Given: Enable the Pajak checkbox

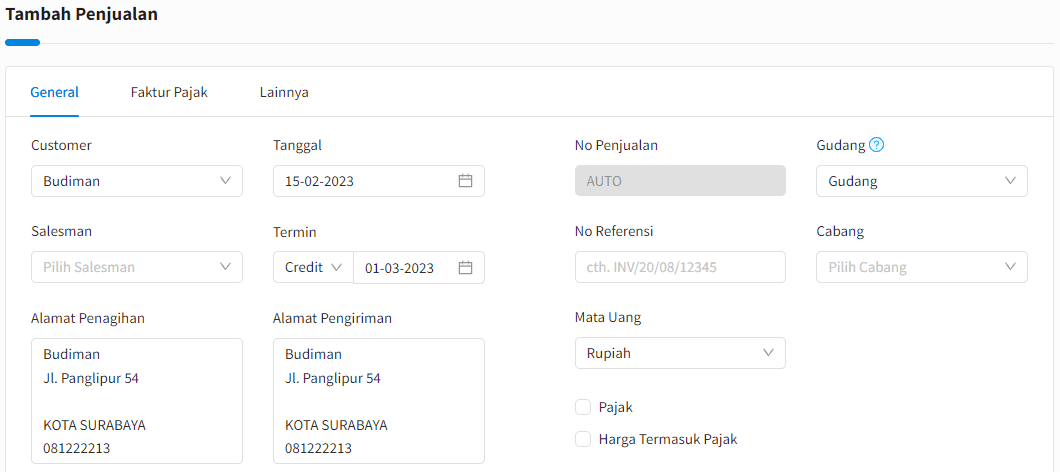Looking at the screenshot, I should tap(583, 407).
